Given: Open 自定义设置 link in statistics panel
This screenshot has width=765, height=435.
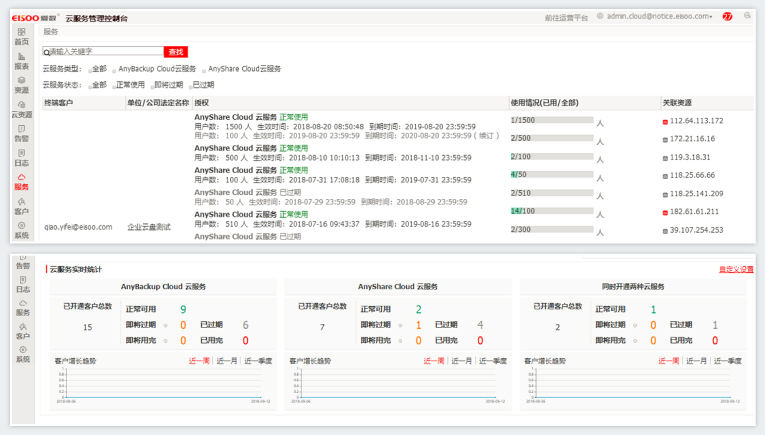Looking at the screenshot, I should coord(735,269).
